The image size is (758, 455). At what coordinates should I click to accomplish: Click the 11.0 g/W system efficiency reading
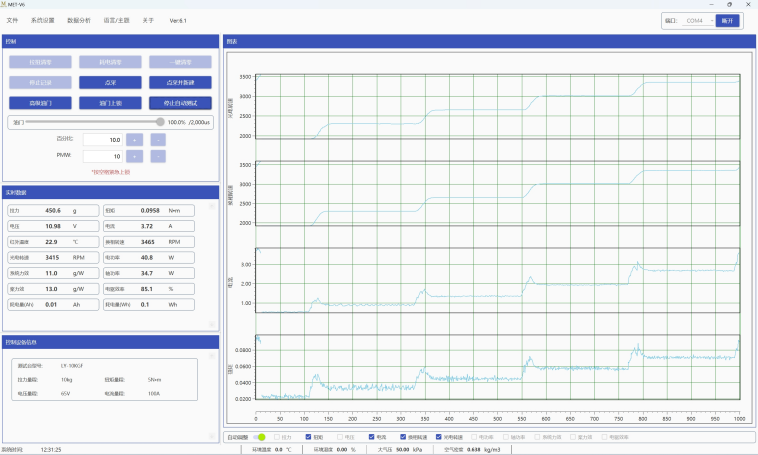click(53, 273)
